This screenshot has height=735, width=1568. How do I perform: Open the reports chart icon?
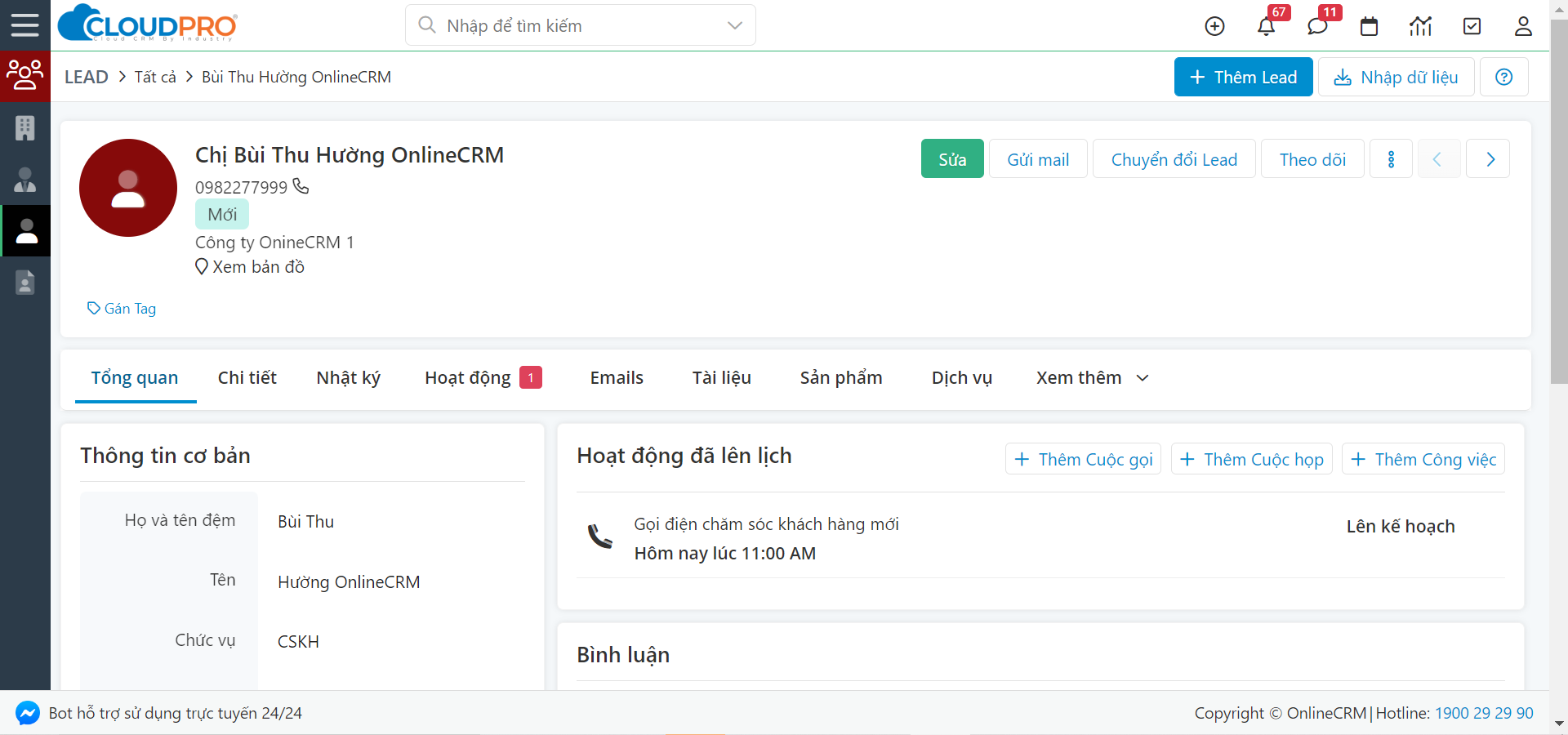click(1420, 26)
